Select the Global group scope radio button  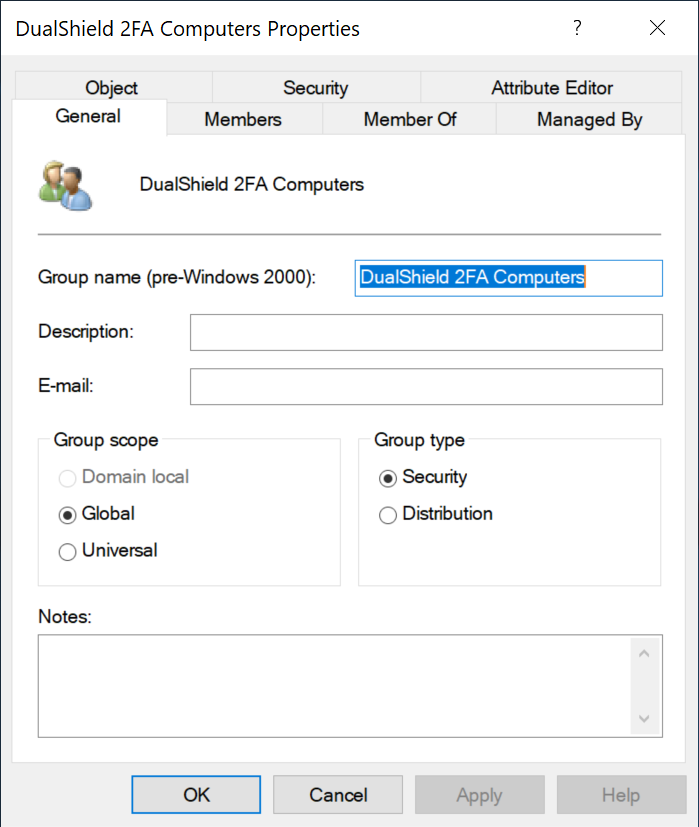click(x=68, y=514)
